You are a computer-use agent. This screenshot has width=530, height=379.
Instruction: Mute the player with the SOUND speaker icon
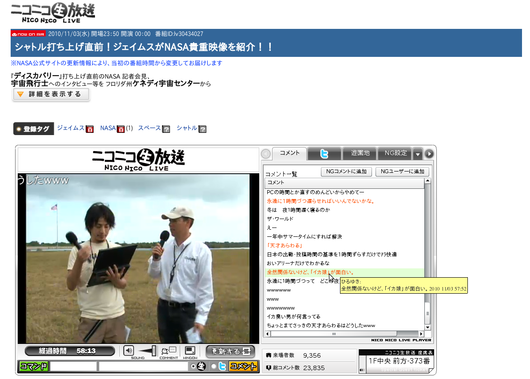click(x=128, y=351)
